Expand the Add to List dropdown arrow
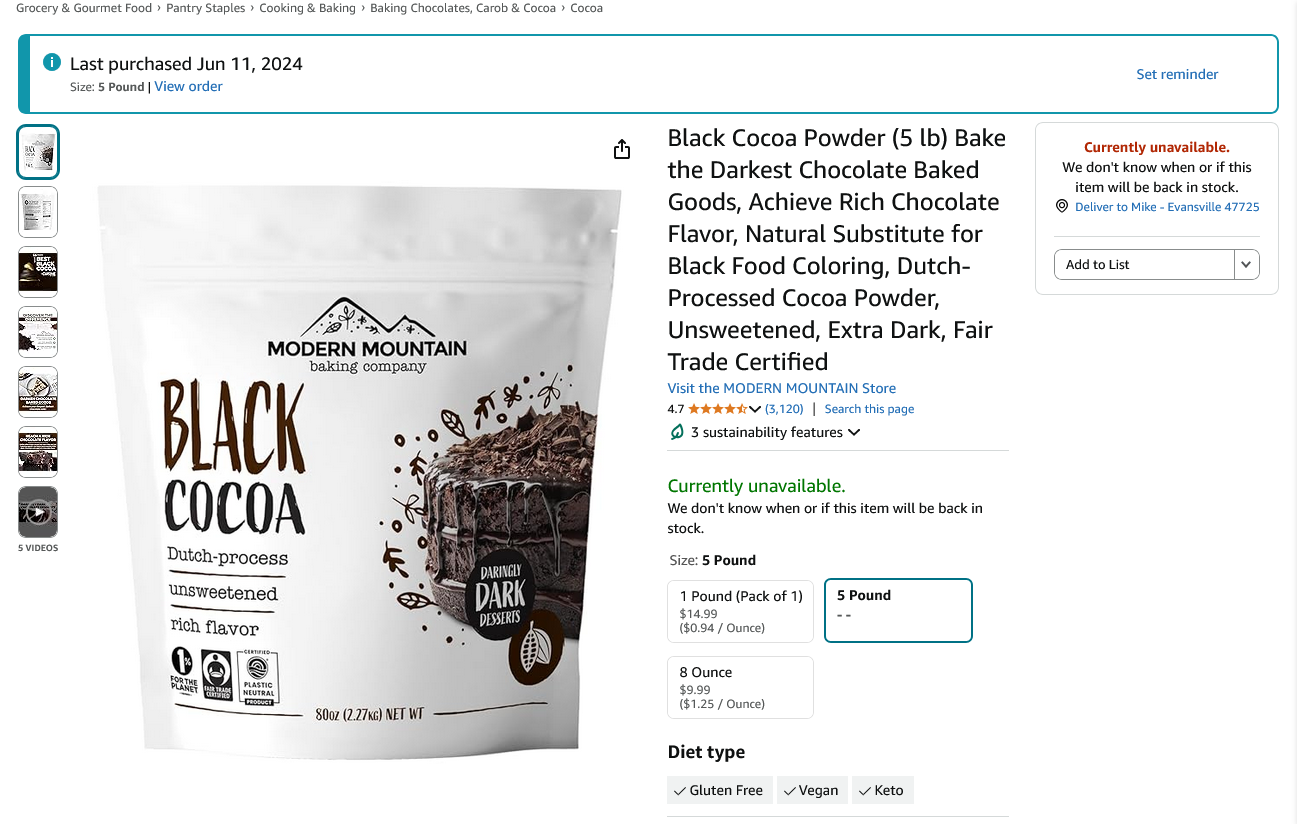Image resolution: width=1297 pixels, height=824 pixels. [x=1246, y=265]
